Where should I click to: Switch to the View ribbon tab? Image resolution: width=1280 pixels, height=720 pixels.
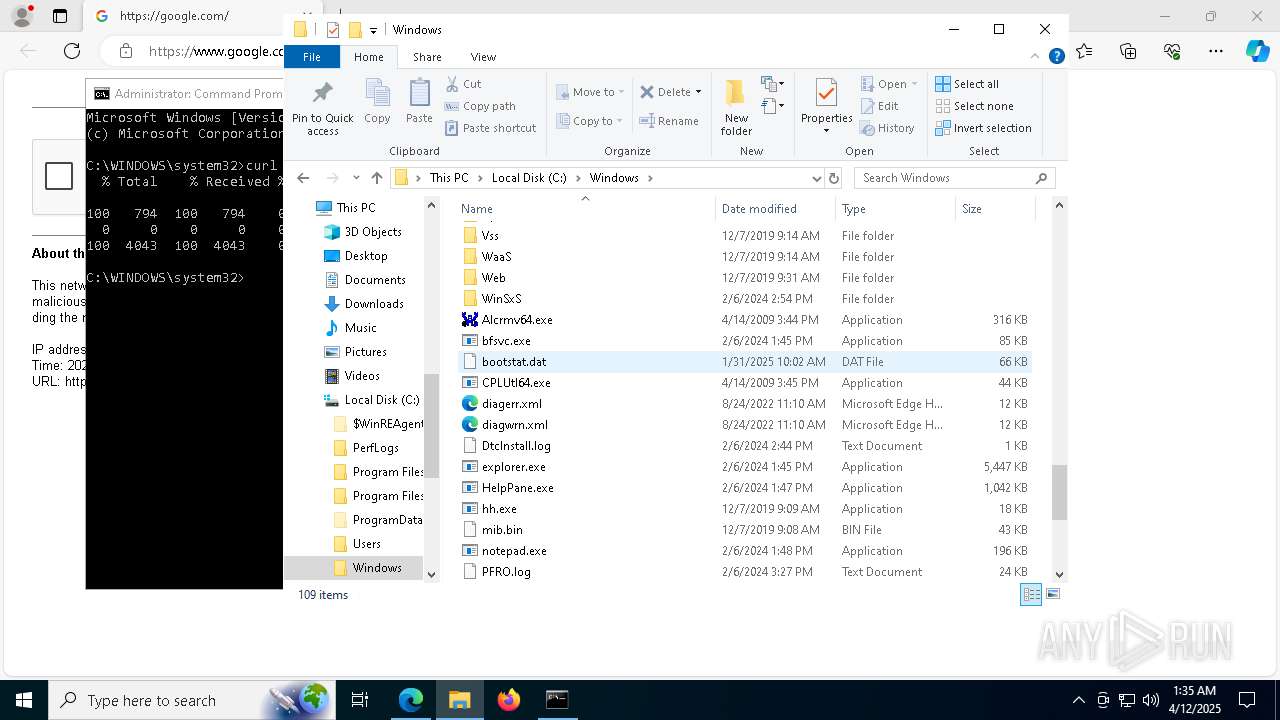[x=483, y=57]
